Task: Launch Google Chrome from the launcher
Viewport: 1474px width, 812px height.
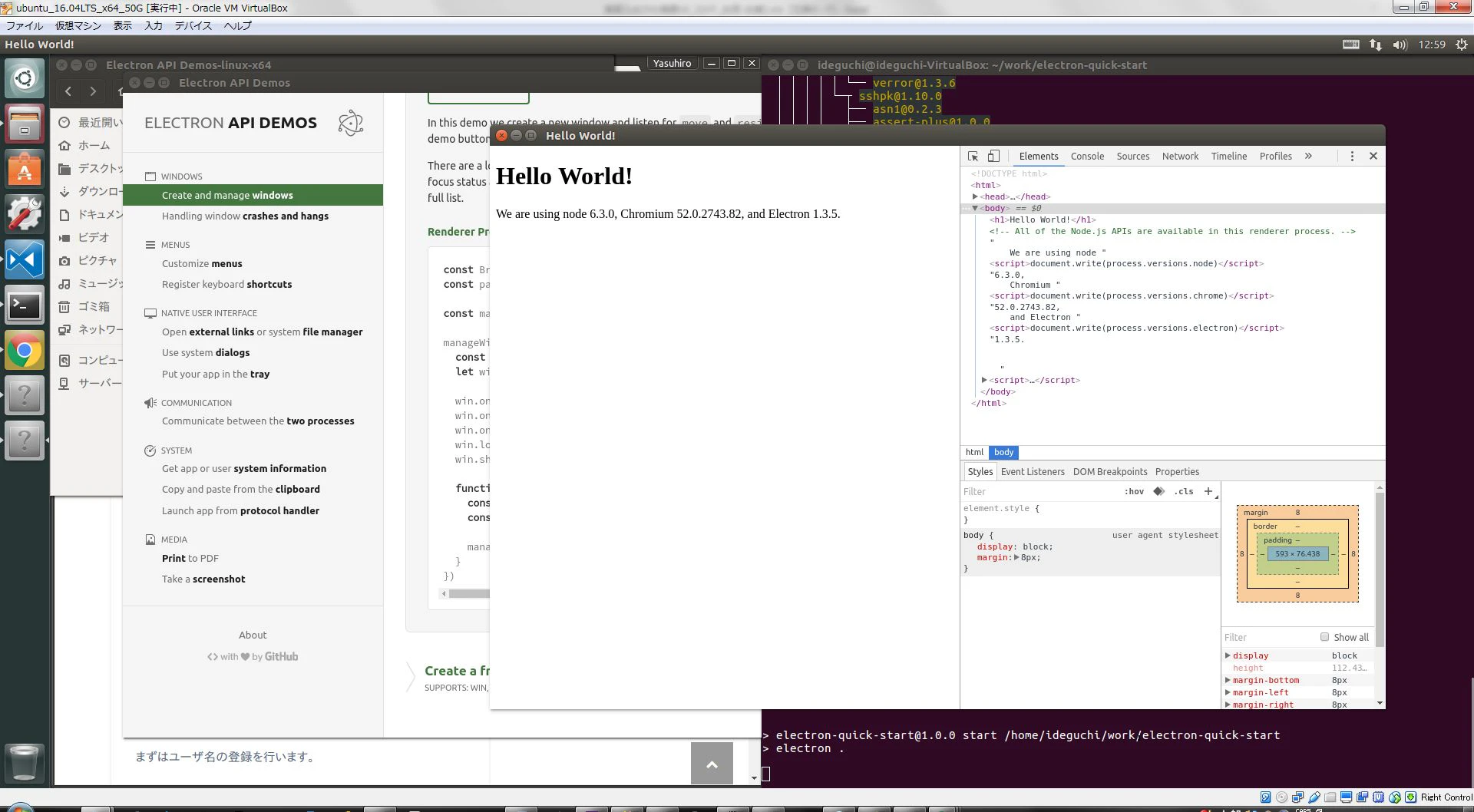Action: pos(25,351)
